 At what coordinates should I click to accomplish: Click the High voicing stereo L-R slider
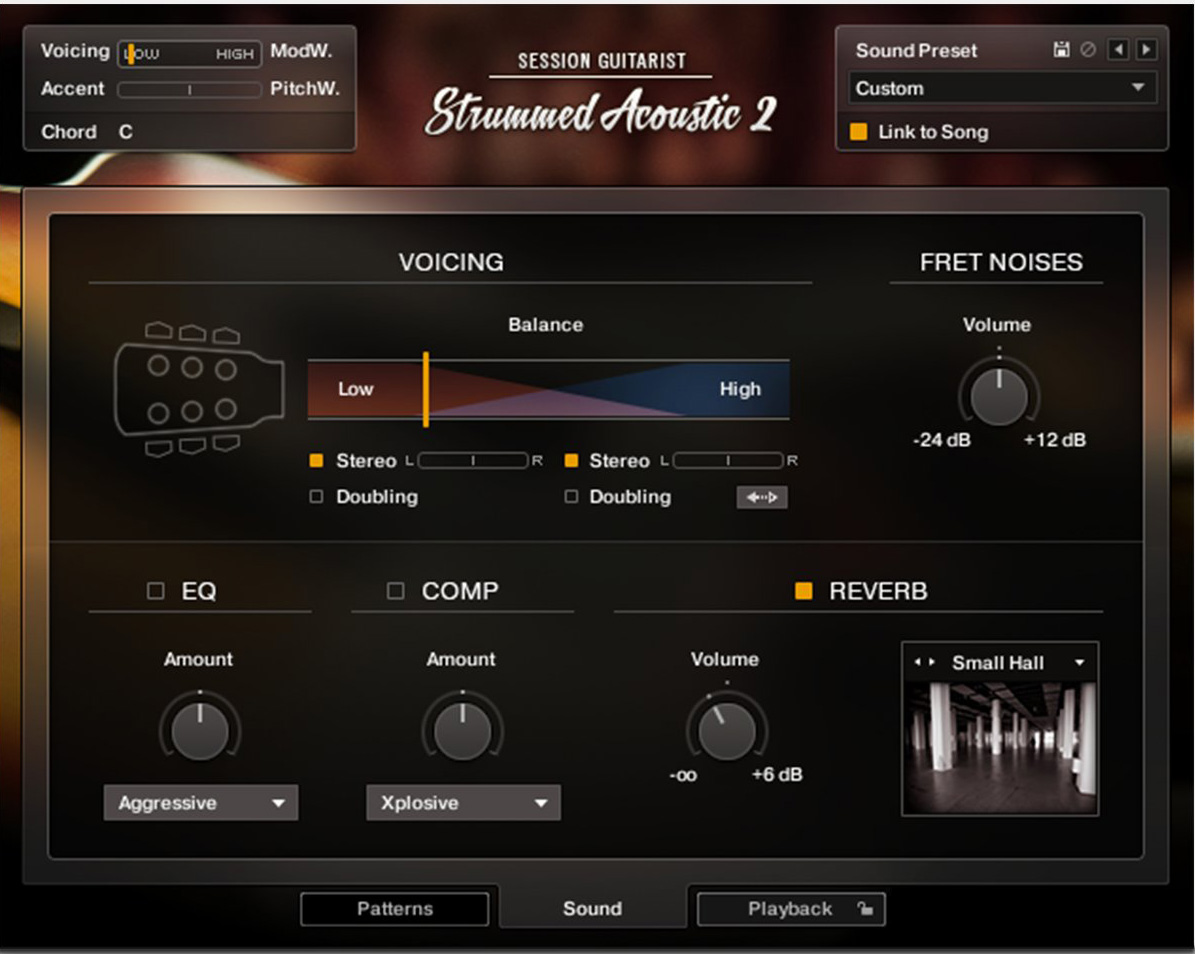[728, 460]
